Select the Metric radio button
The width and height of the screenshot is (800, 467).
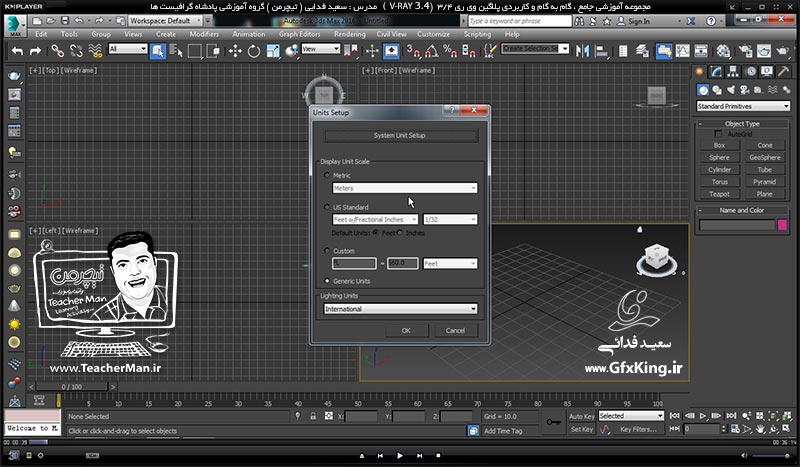coord(327,175)
